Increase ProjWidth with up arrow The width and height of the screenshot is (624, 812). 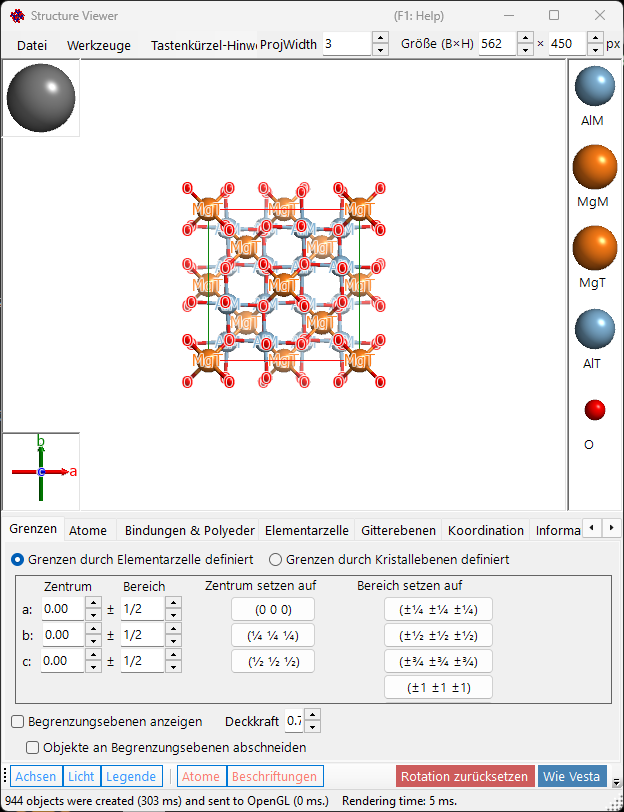[x=380, y=38]
